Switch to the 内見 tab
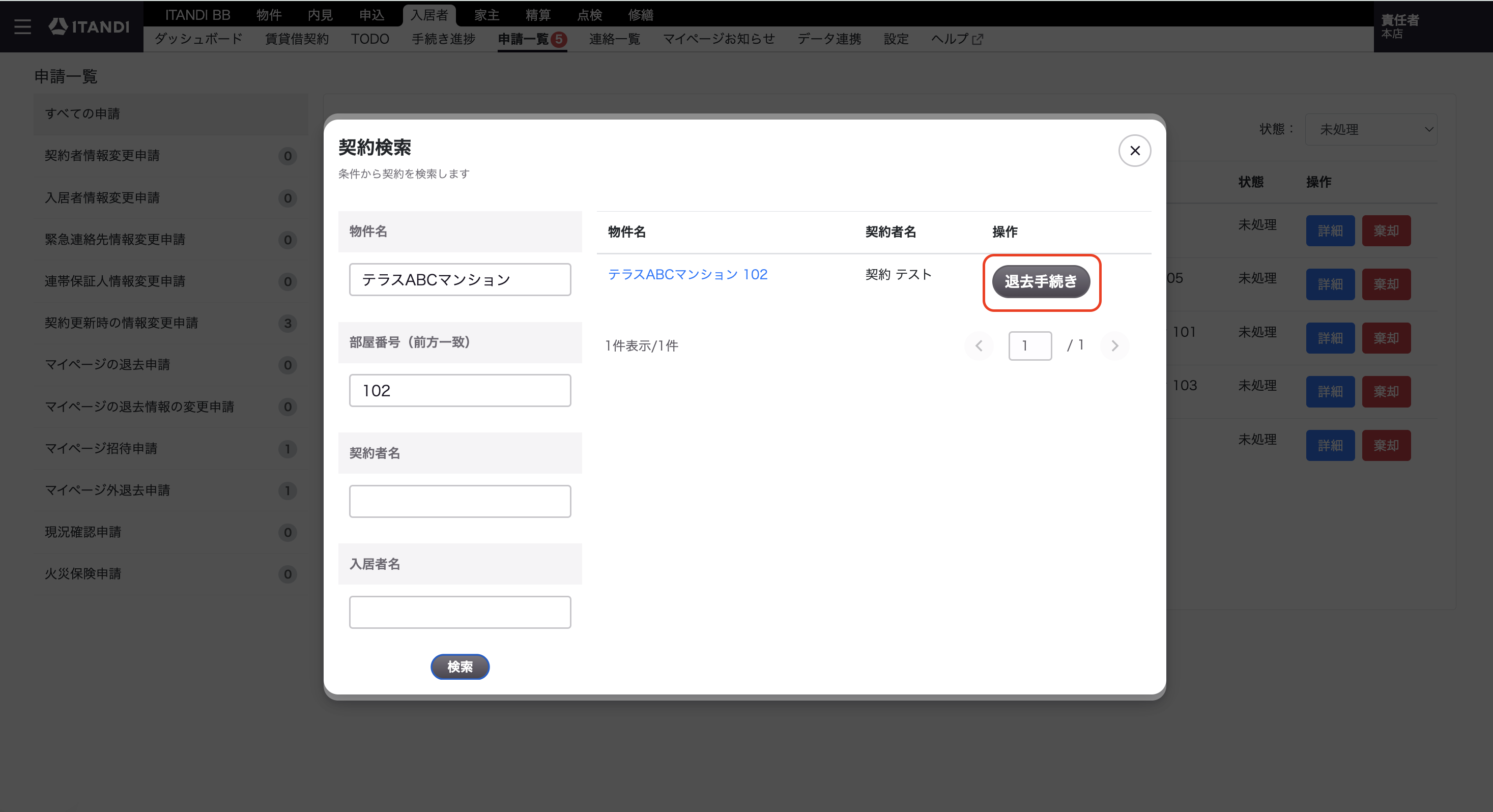 [320, 14]
